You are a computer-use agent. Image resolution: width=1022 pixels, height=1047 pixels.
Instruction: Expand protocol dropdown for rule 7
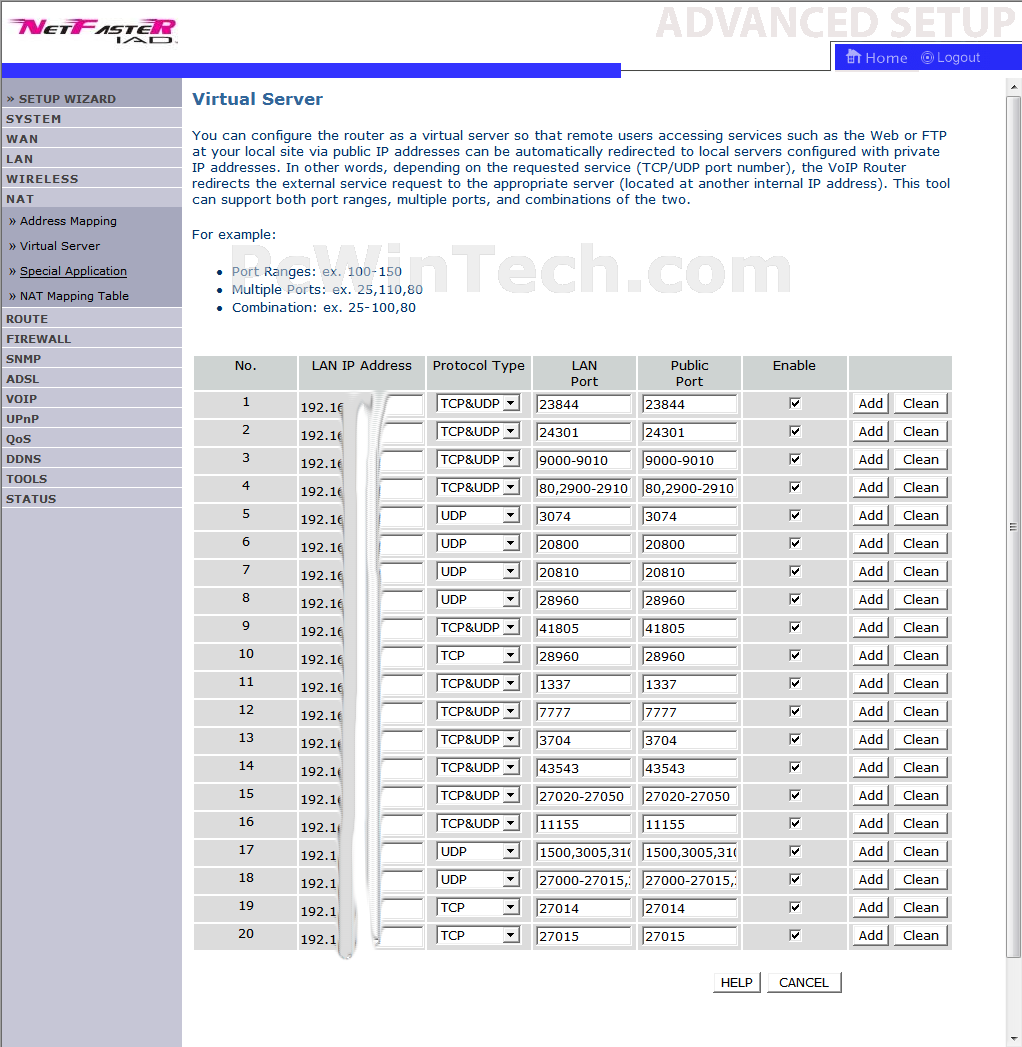[478, 572]
